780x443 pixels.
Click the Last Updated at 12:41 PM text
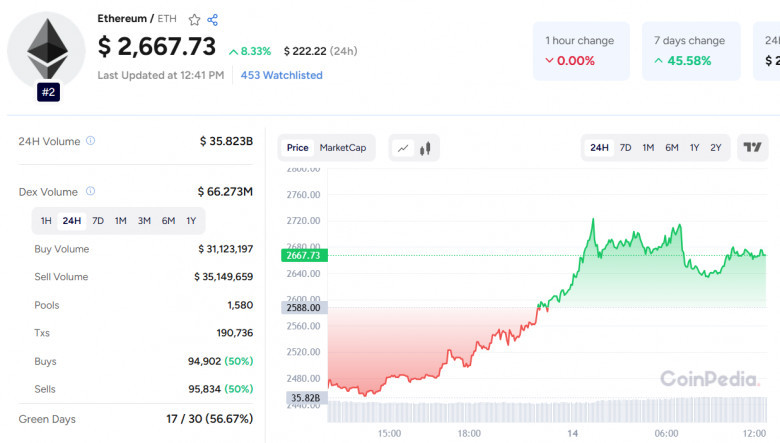point(161,75)
